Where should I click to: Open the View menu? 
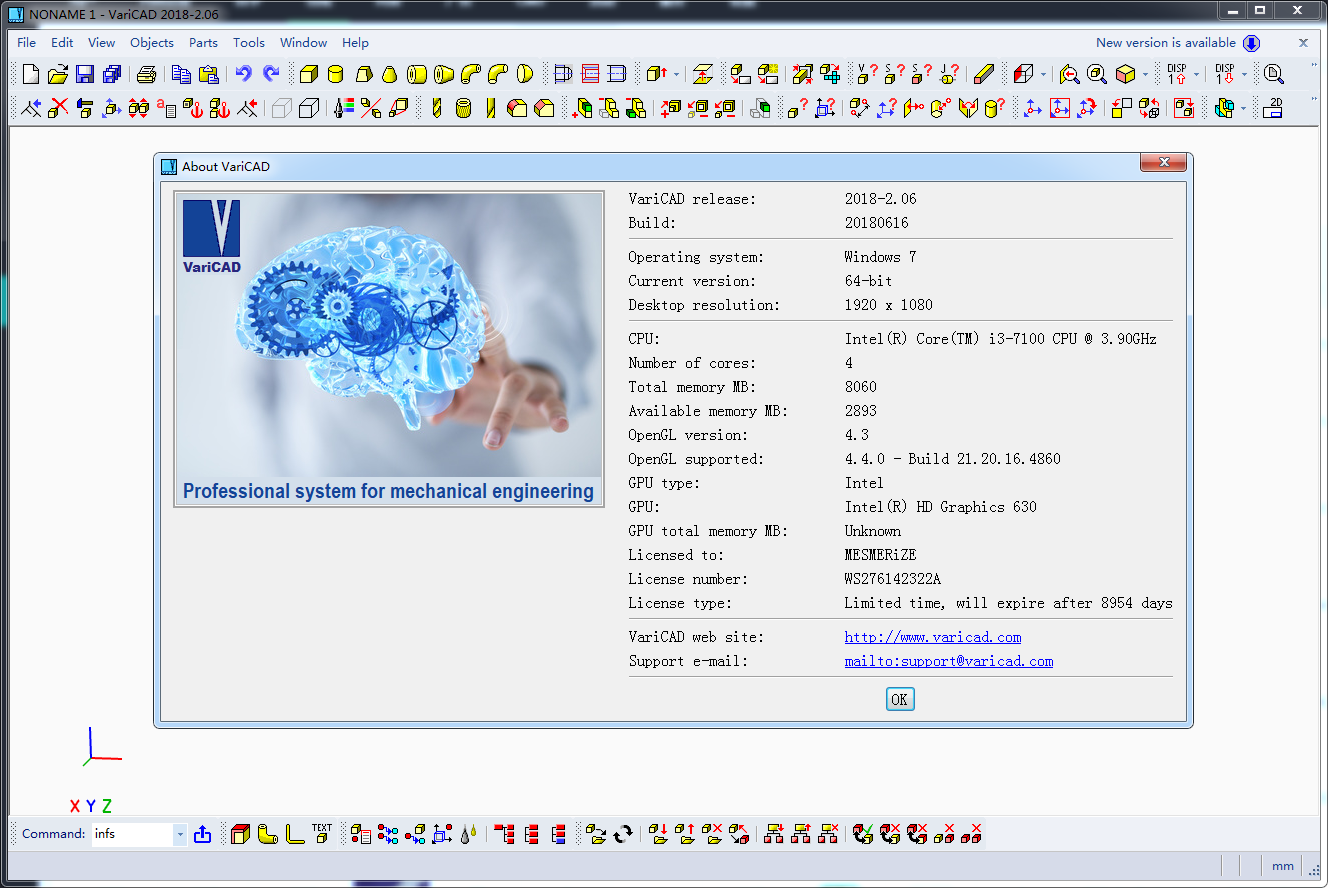pos(101,43)
